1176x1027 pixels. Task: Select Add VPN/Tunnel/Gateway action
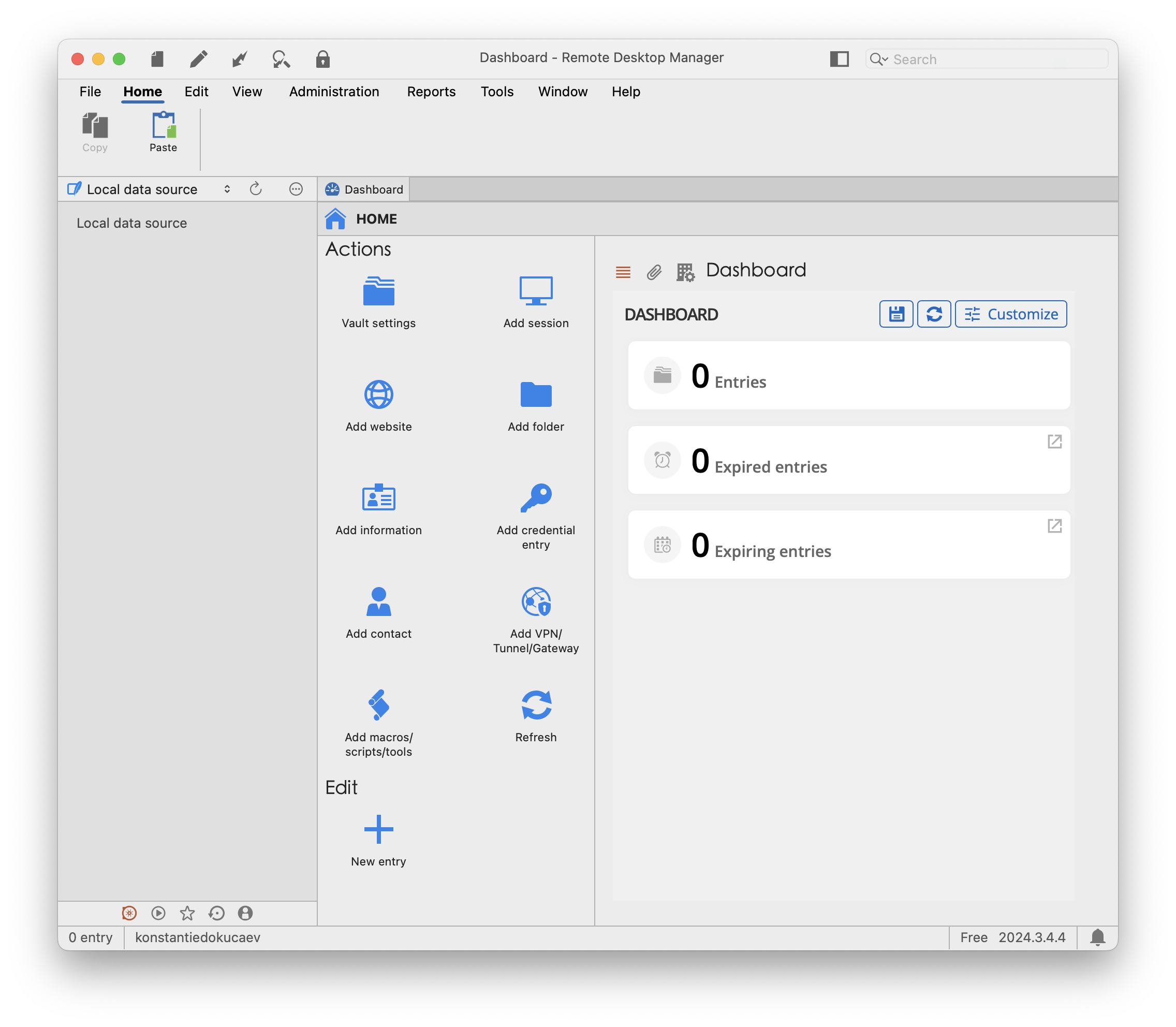[535, 601]
